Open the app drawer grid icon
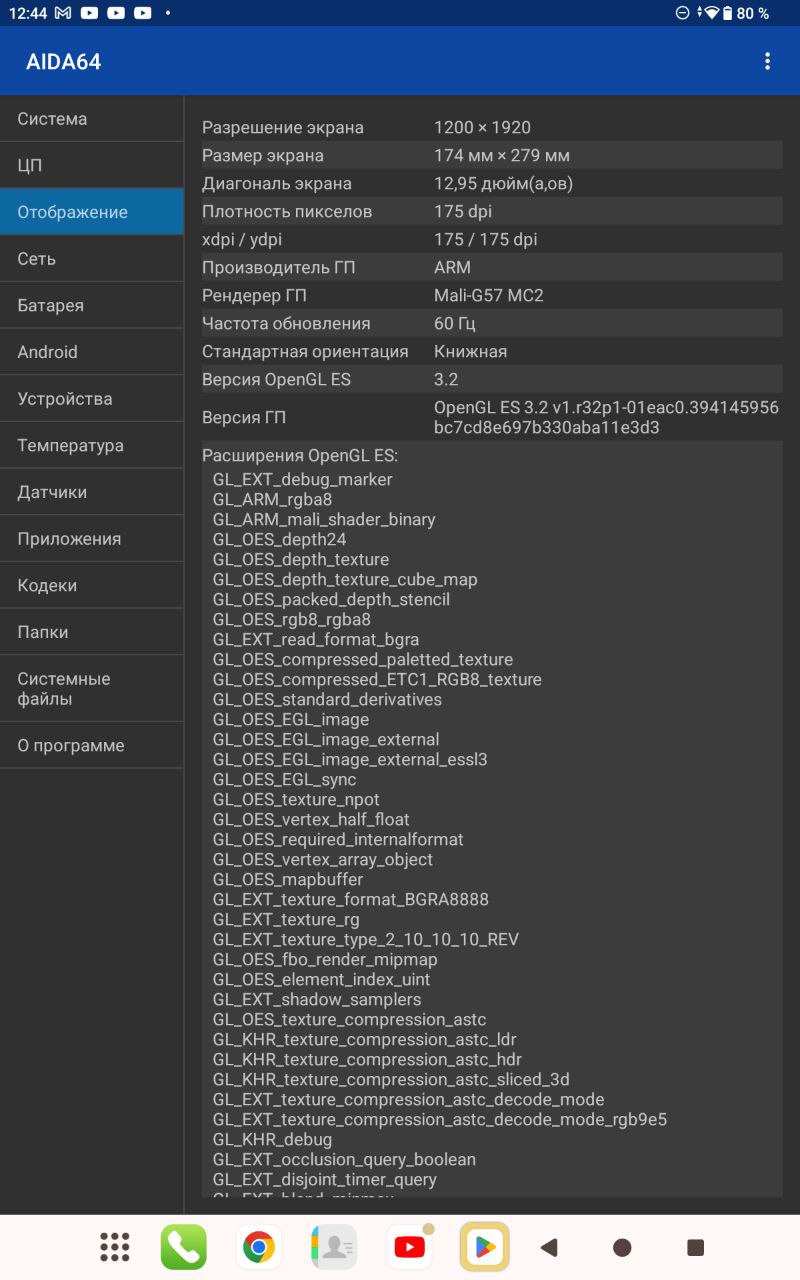Viewport: 800px width, 1280px height. click(115, 1247)
